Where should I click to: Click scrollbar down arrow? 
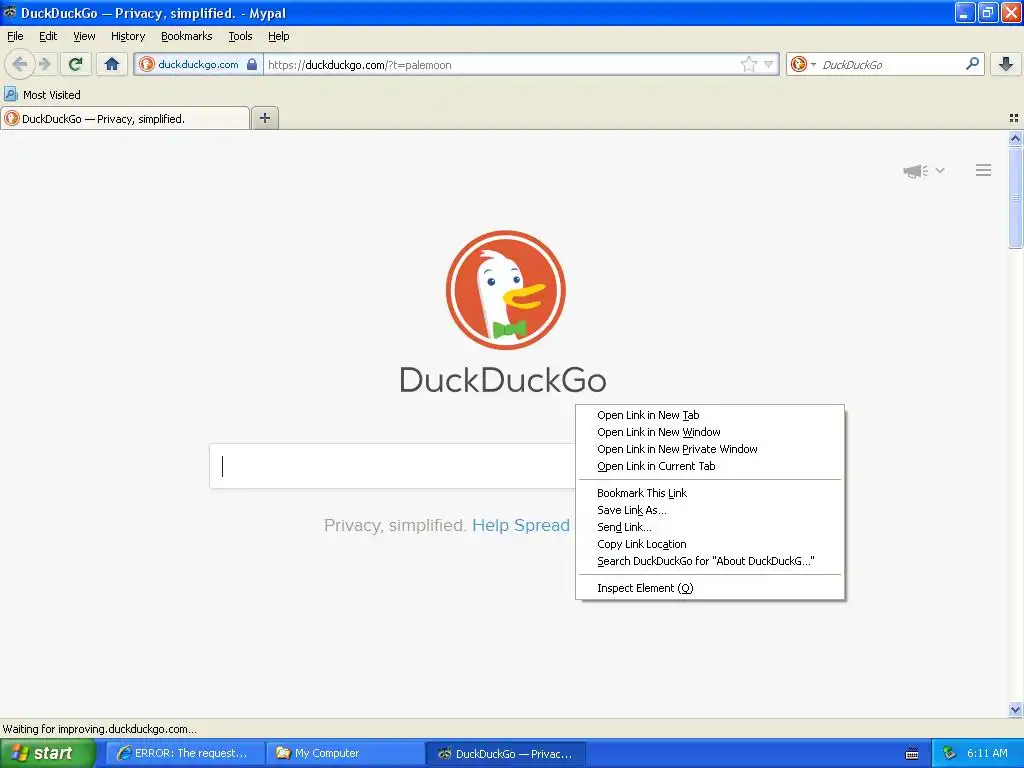pos(1015,709)
